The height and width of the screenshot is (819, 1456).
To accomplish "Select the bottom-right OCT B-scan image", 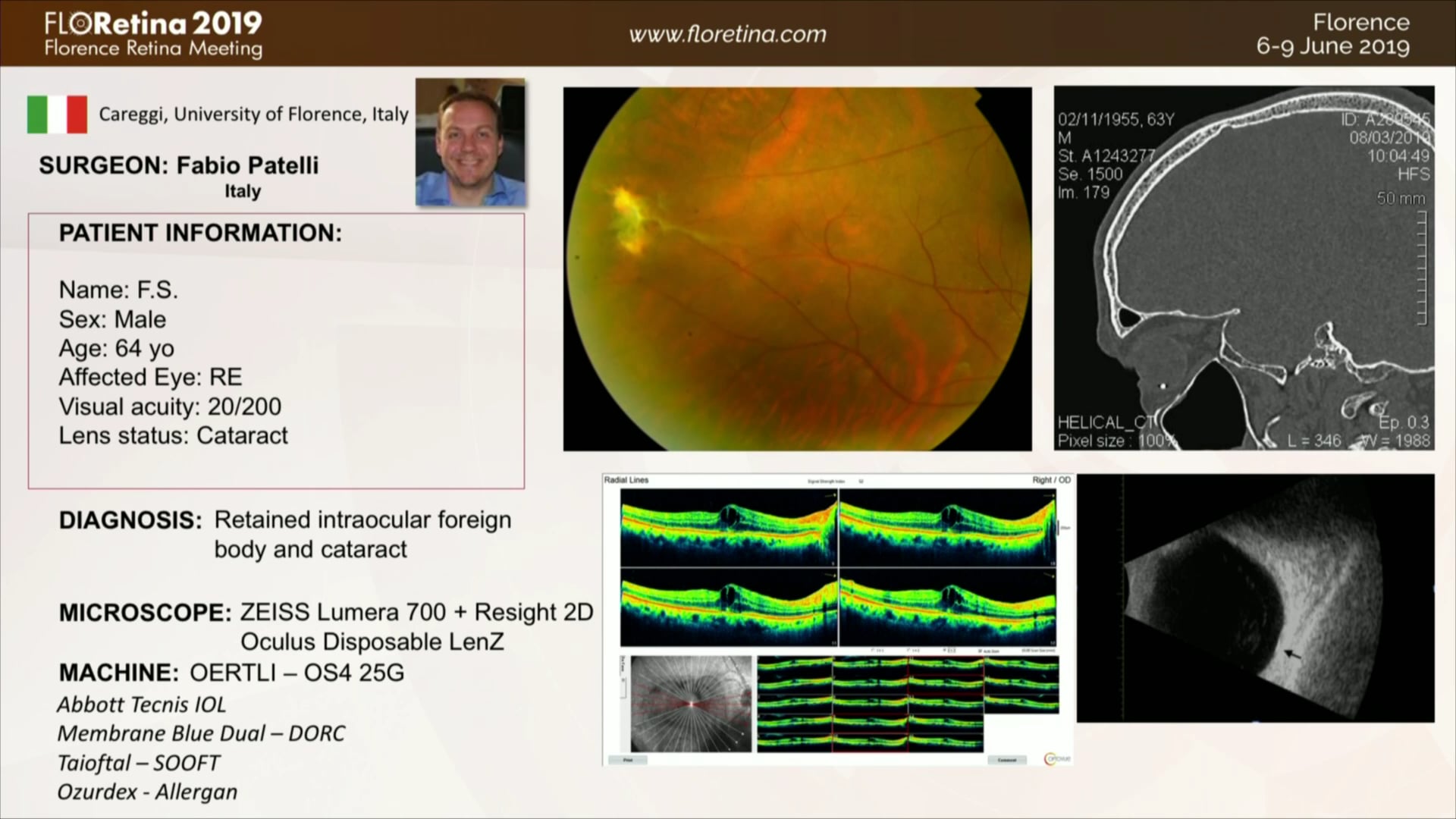I will pos(947,607).
